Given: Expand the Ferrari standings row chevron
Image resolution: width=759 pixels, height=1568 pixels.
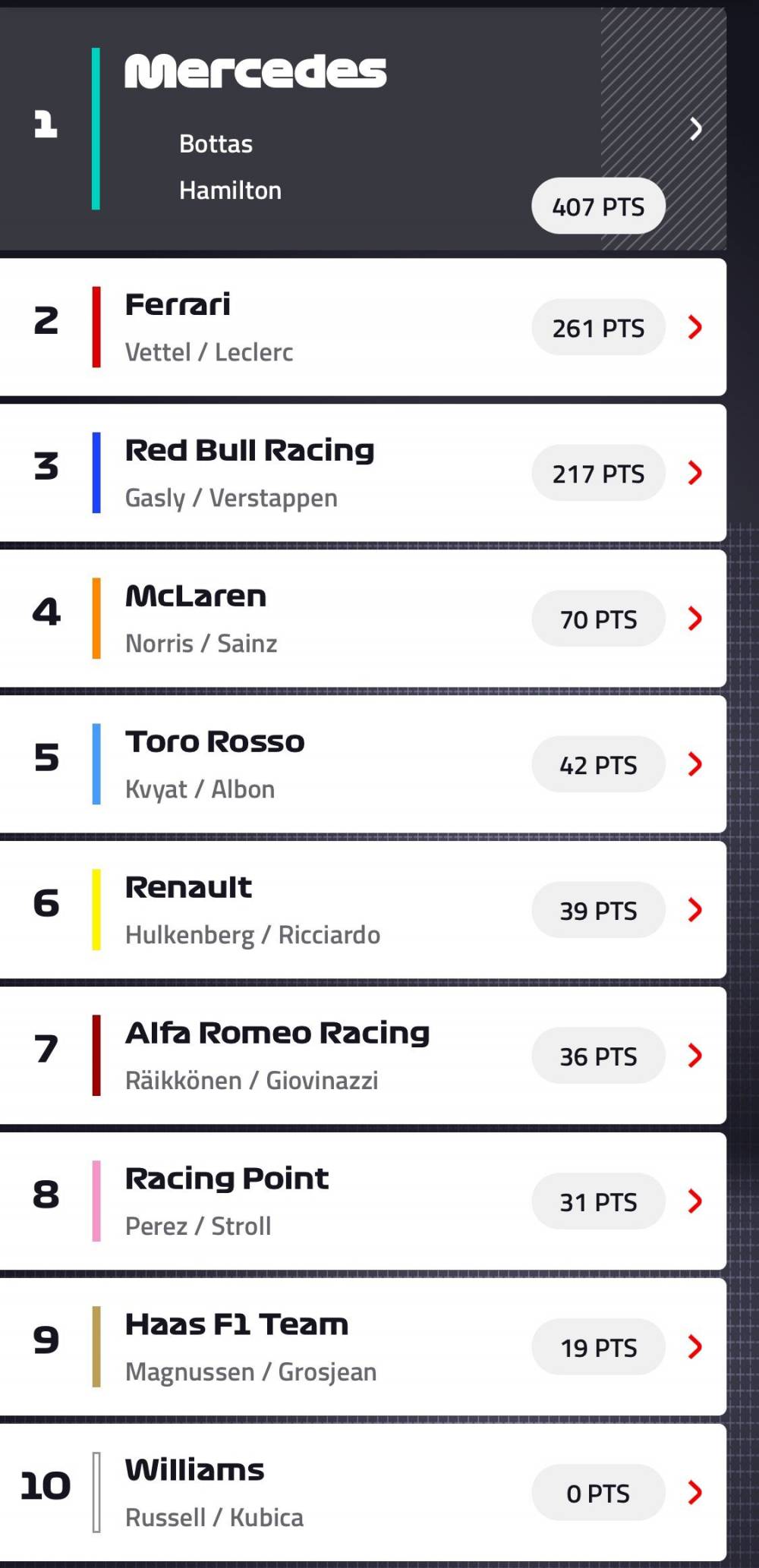Looking at the screenshot, I should 695,328.
